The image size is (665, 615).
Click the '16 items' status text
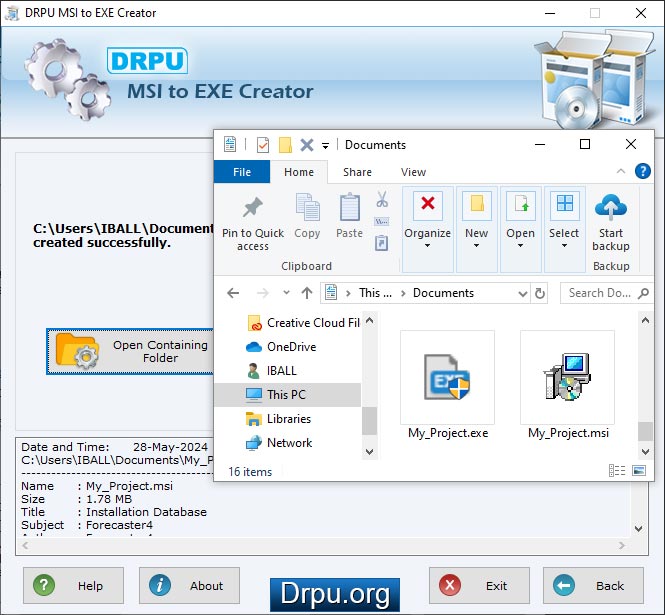tap(250, 472)
